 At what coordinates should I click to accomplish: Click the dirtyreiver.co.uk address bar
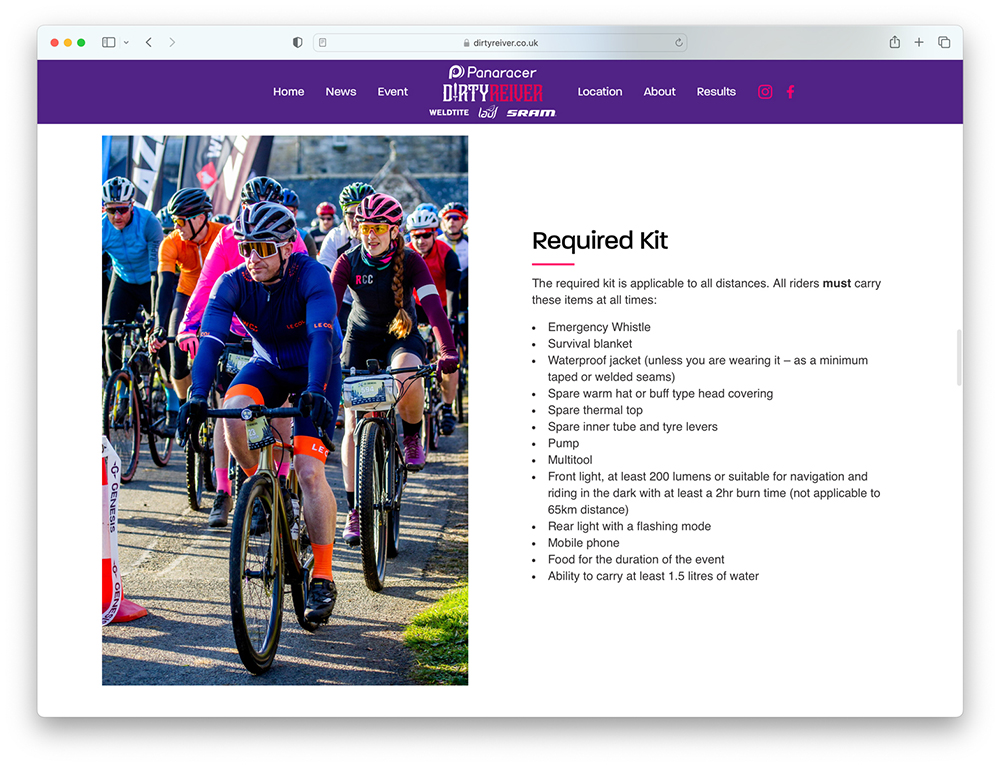[500, 43]
